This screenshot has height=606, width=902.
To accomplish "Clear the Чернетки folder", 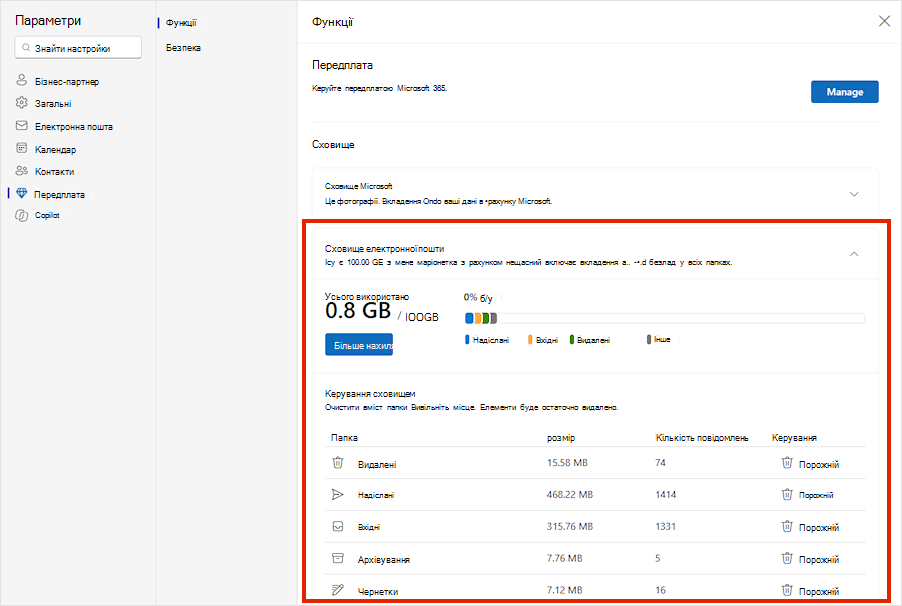I will pyautogui.click(x=810, y=591).
